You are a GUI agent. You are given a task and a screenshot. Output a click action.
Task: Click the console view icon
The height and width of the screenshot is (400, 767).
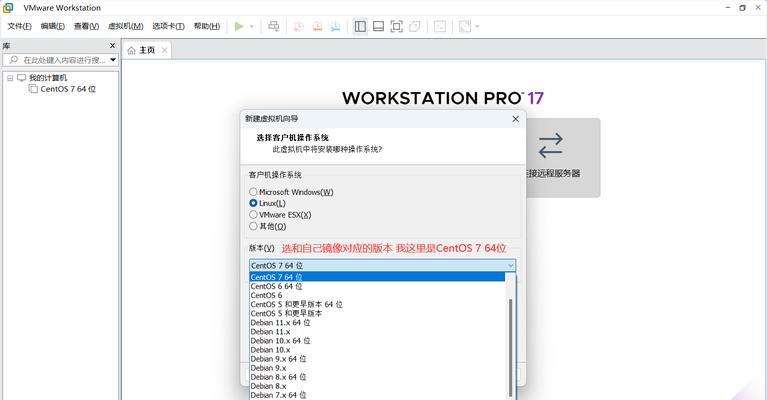pos(440,26)
